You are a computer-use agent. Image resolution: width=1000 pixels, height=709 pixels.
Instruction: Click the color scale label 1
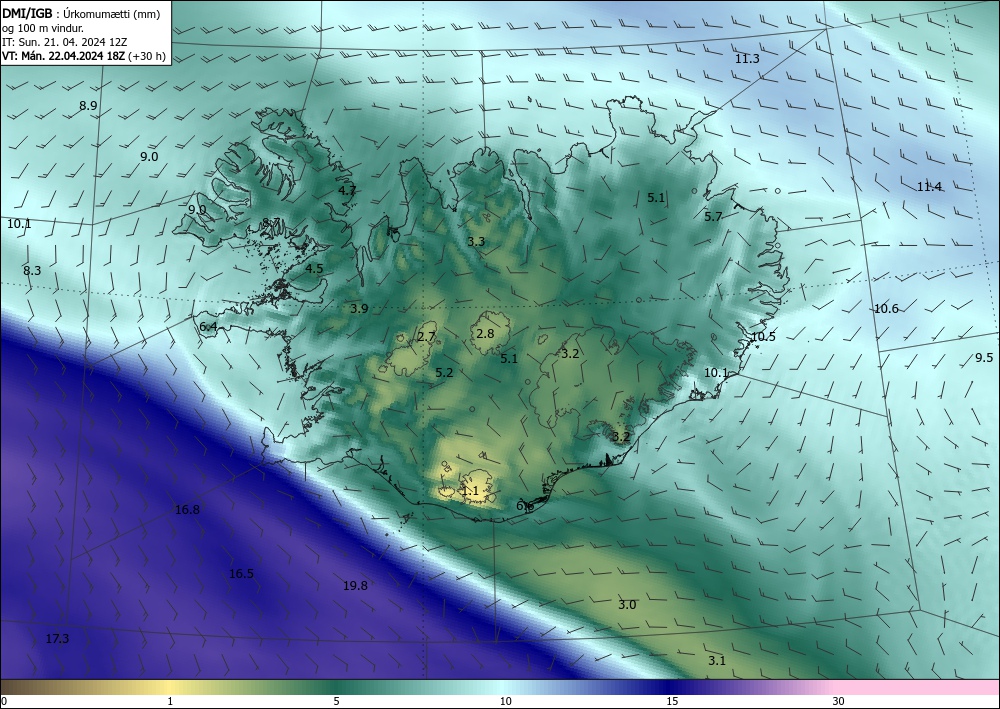170,701
